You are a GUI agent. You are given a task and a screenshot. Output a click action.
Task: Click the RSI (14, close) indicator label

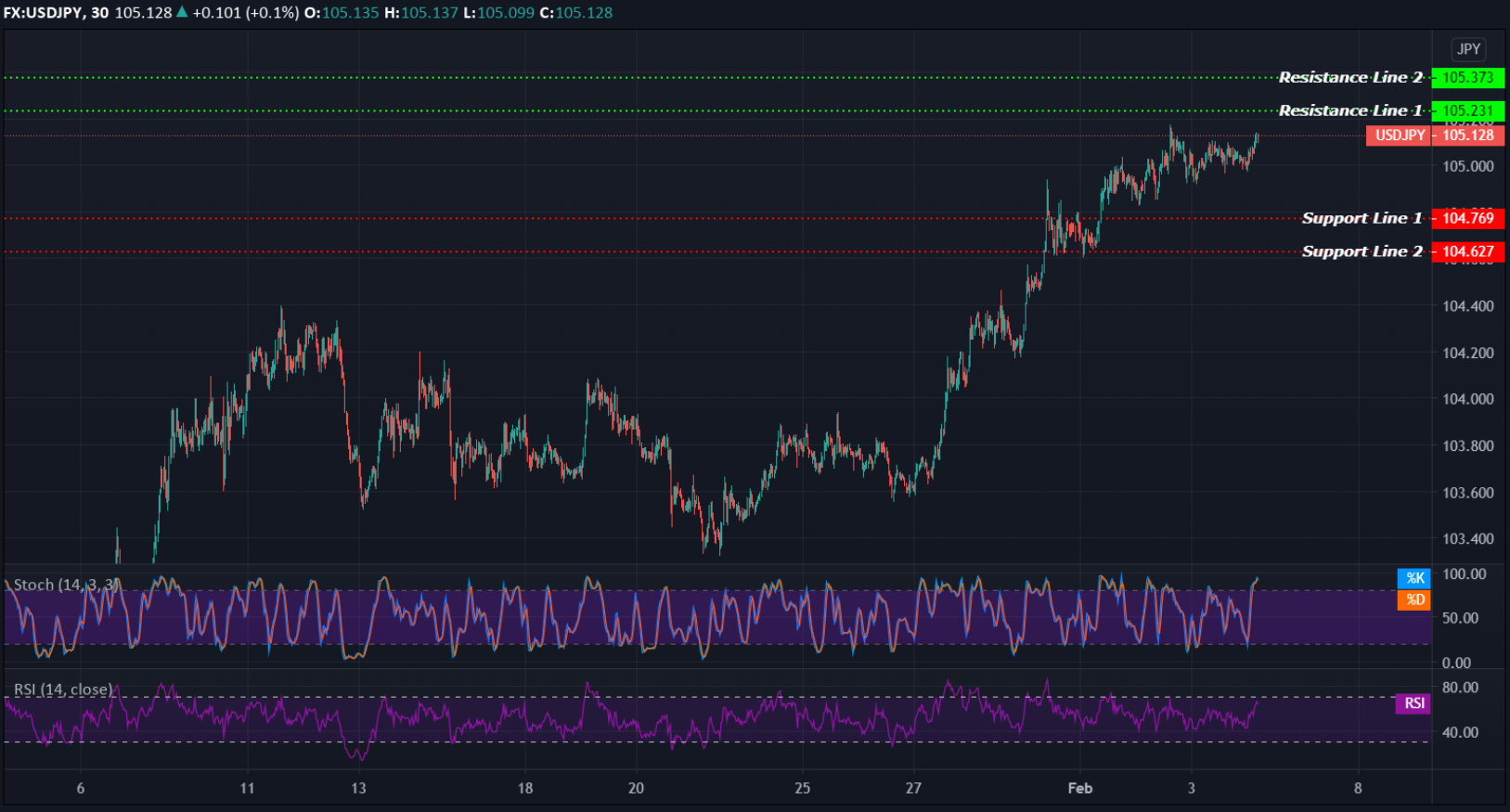(x=63, y=690)
